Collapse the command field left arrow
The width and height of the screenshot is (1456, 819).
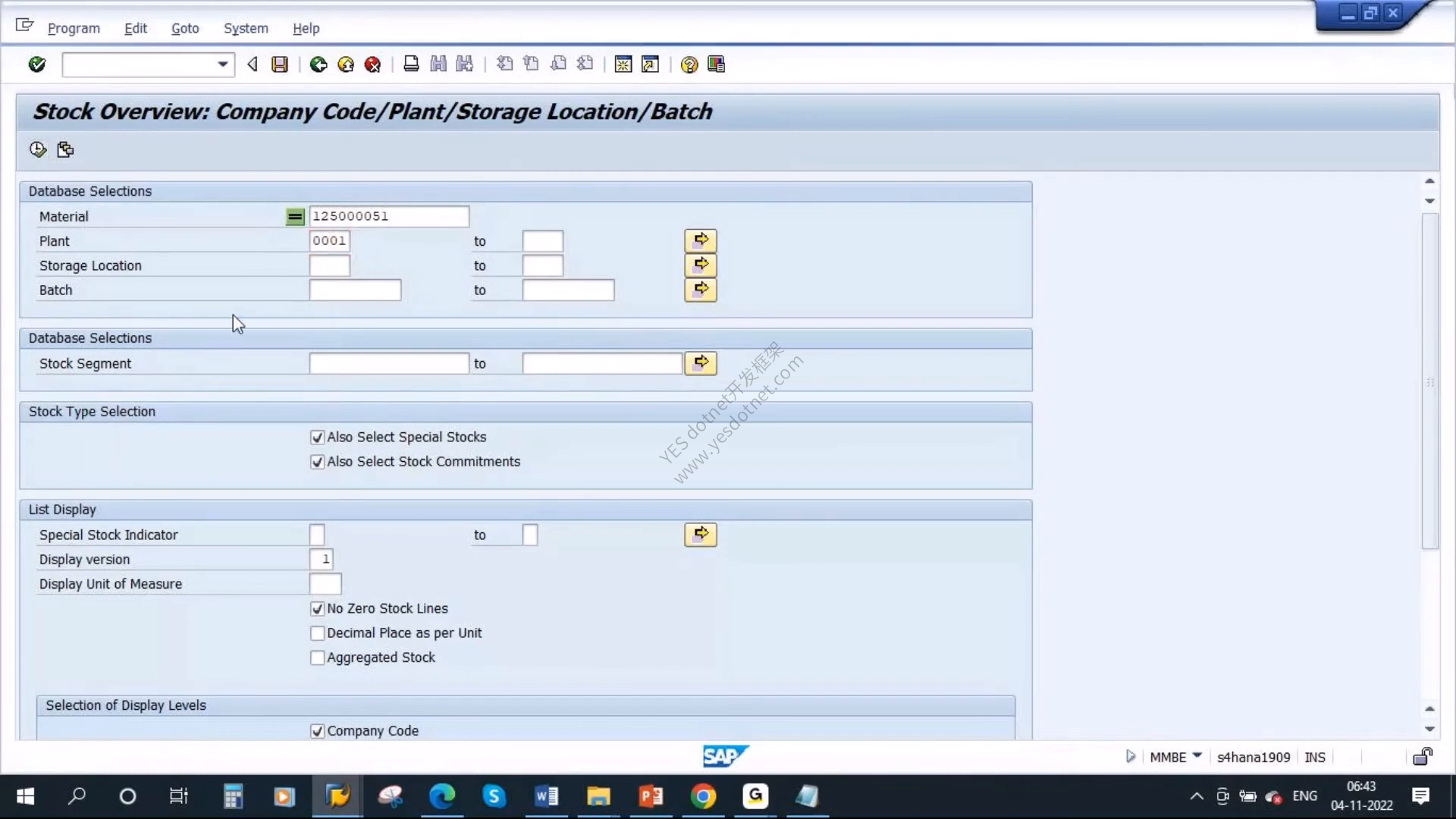click(253, 64)
